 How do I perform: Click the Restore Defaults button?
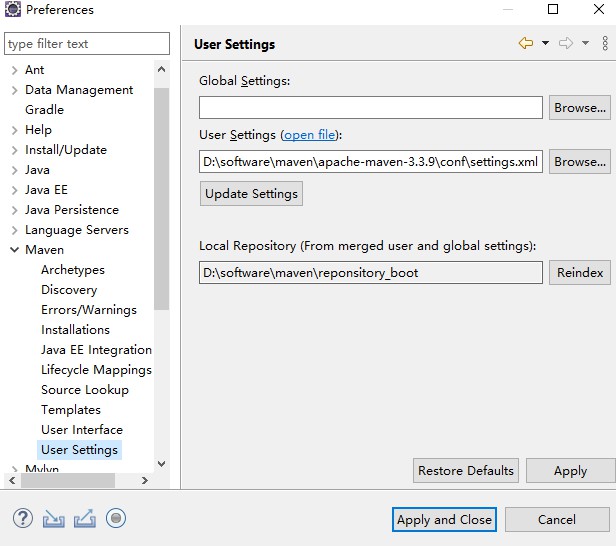pyautogui.click(x=466, y=471)
